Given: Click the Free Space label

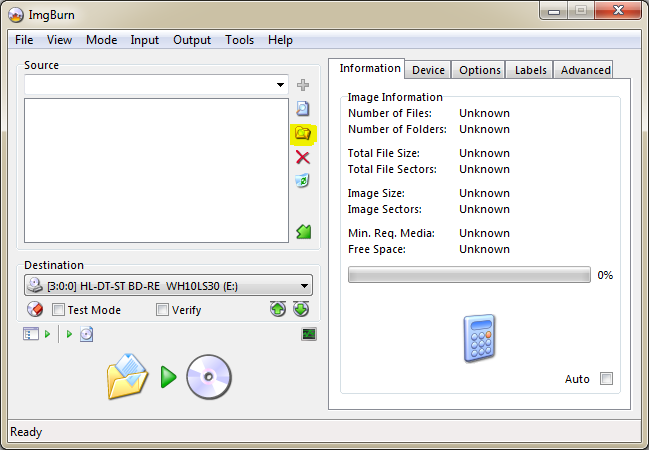Looking at the screenshot, I should point(377,249).
